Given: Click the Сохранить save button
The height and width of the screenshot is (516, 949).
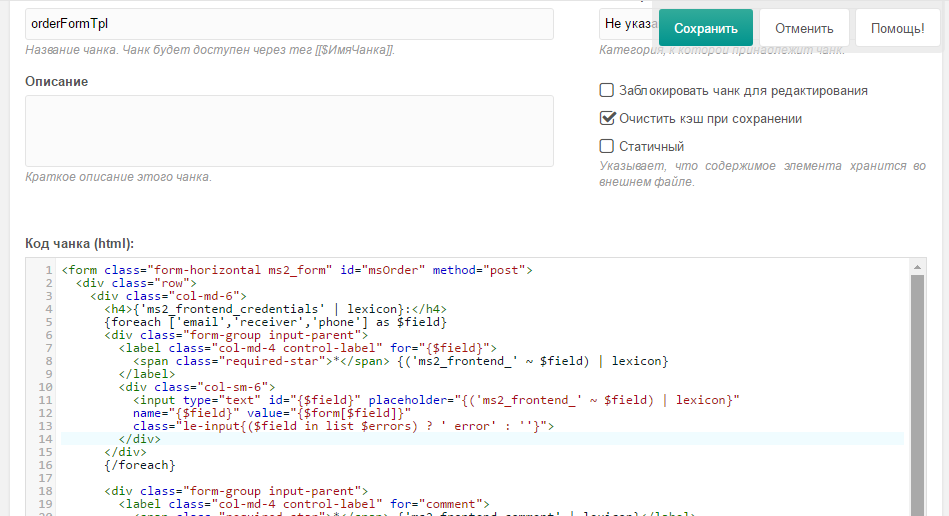Looking at the screenshot, I should coord(706,28).
